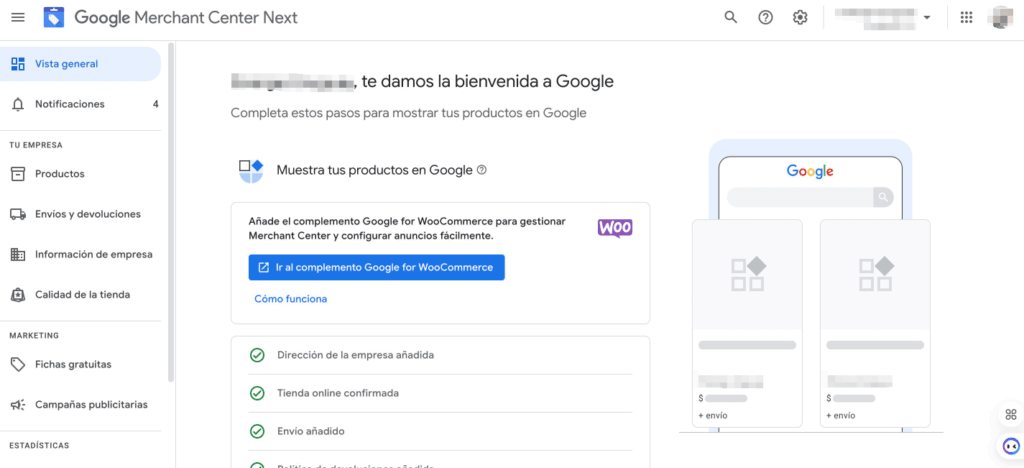This screenshot has width=1024, height=468.
Task: Click the campaigns megaphone icon
Action: coord(18,405)
